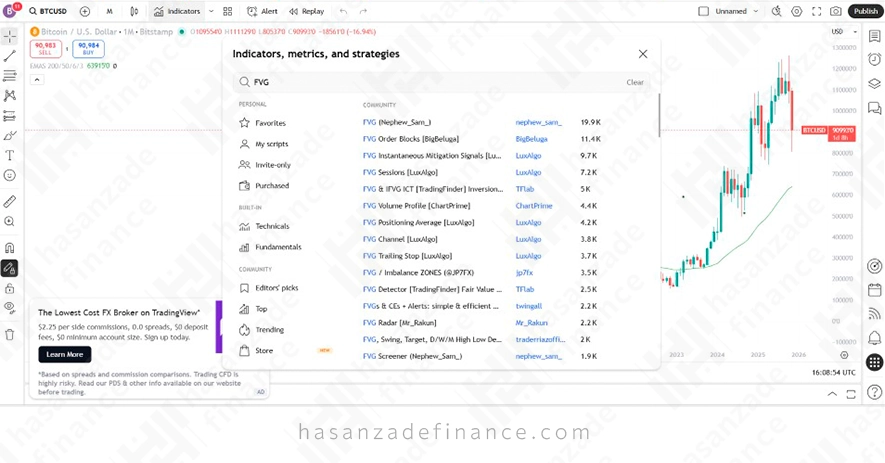Open the BTCUSD symbol search
Image resolution: width=885 pixels, height=463 pixels.
click(48, 11)
